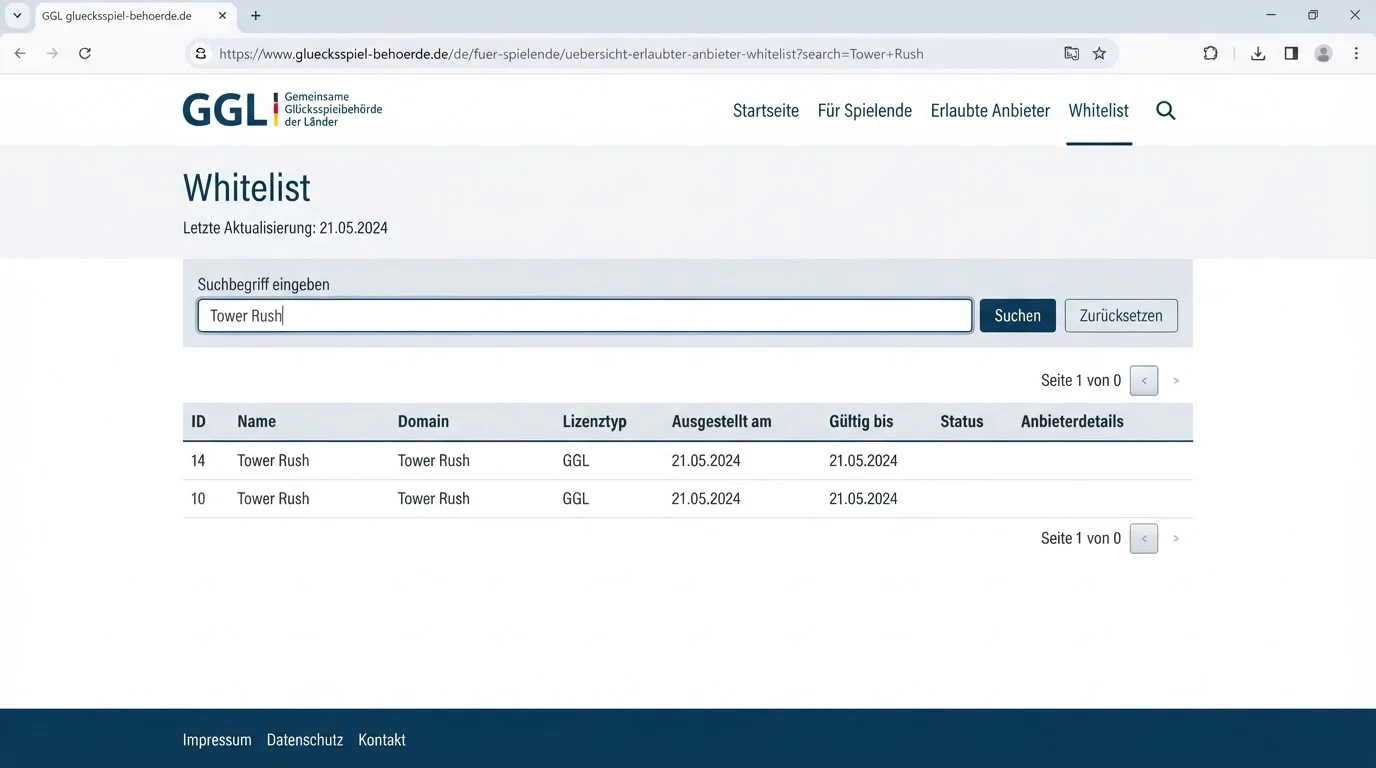
Task: Open the Impressum footer link
Action: click(x=217, y=741)
